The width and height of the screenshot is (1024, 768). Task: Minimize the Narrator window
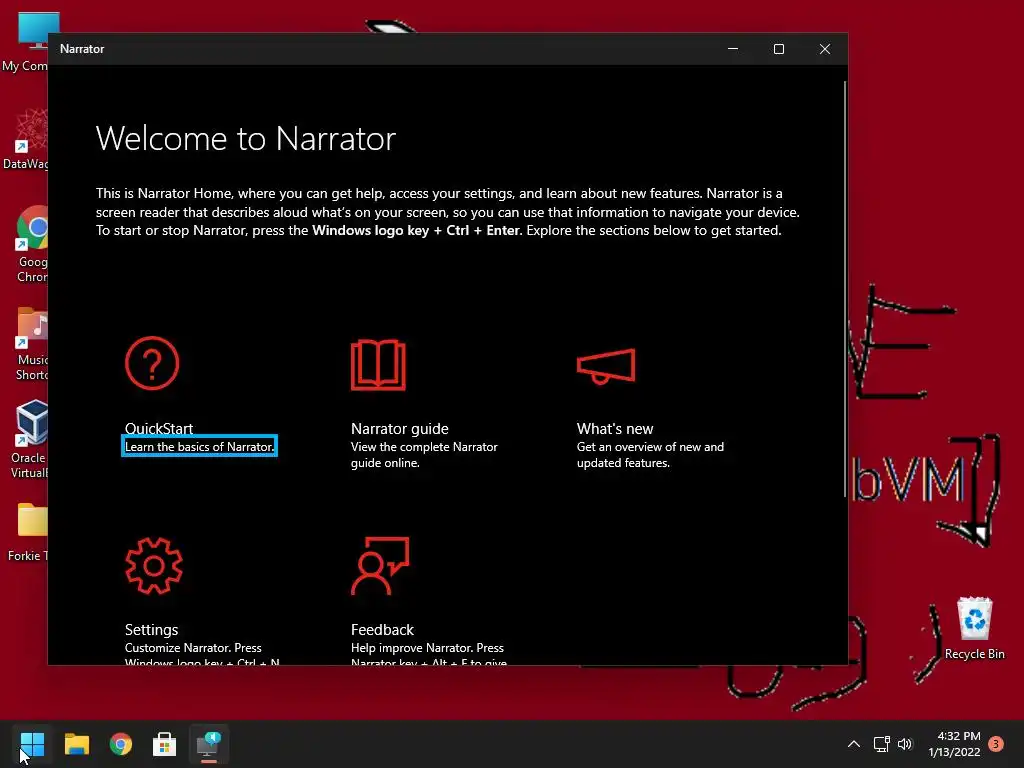(x=733, y=49)
